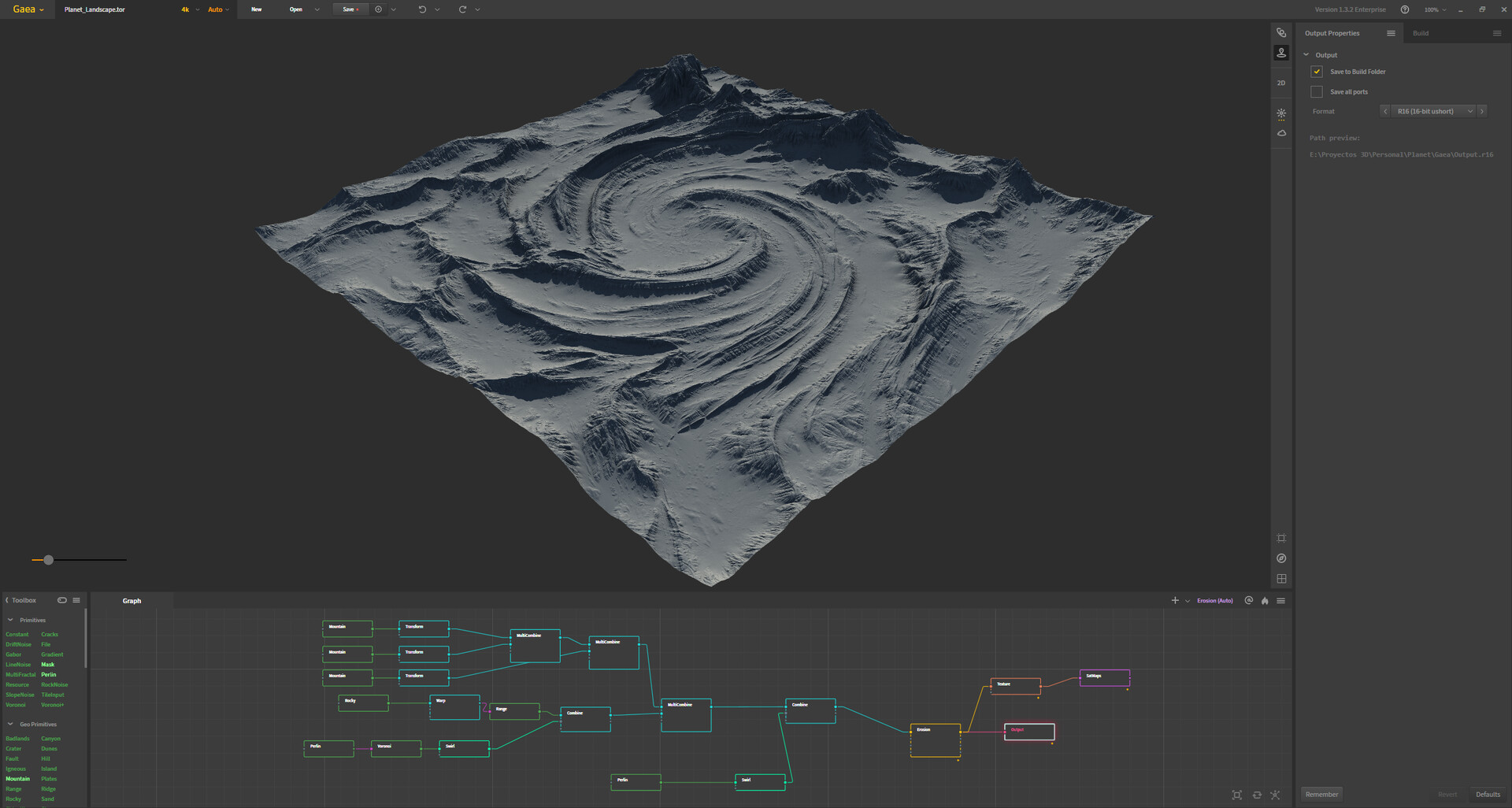
Task: Collapse the Primitives section in Toolbox
Action: tap(10, 620)
